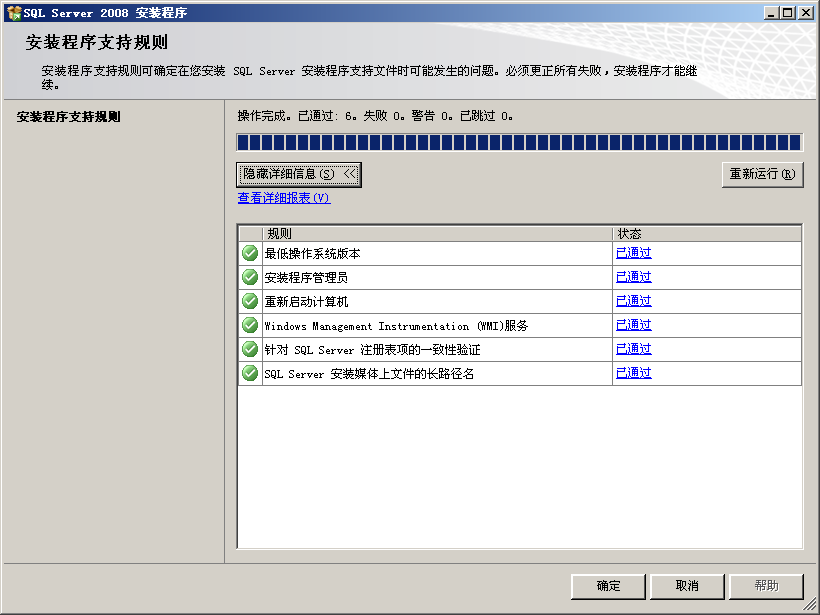The height and width of the screenshot is (615, 820).
Task: Maximize the SQL Server 2008 setup window
Action: point(788,13)
